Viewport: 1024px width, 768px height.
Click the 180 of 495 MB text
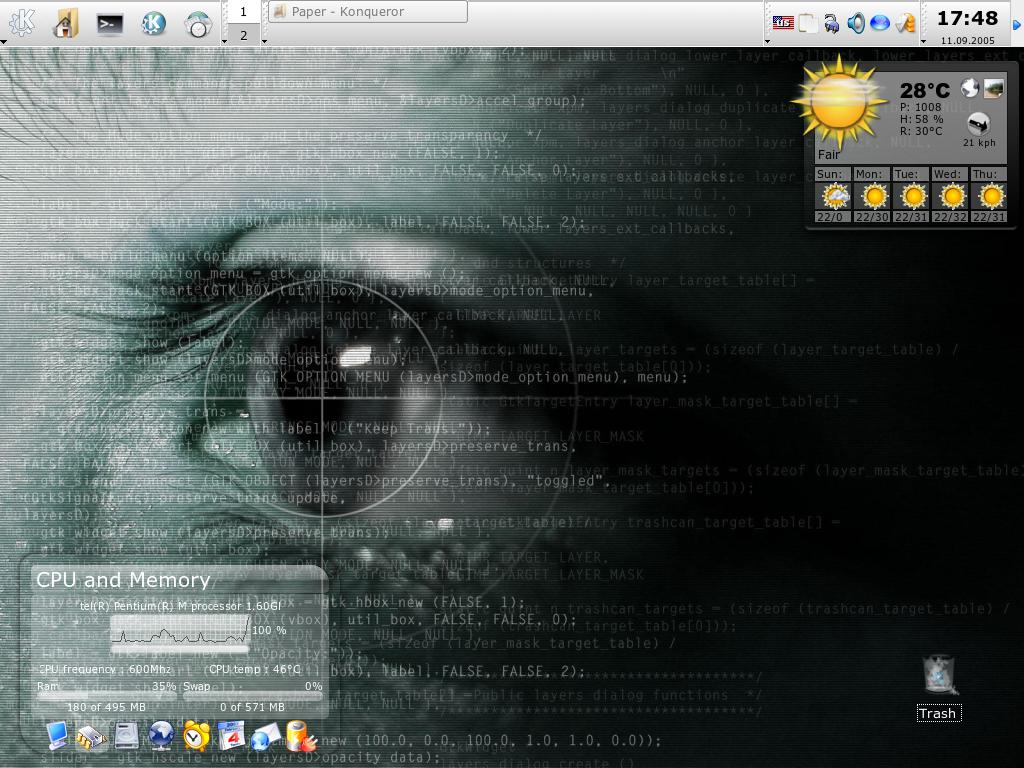(106, 707)
